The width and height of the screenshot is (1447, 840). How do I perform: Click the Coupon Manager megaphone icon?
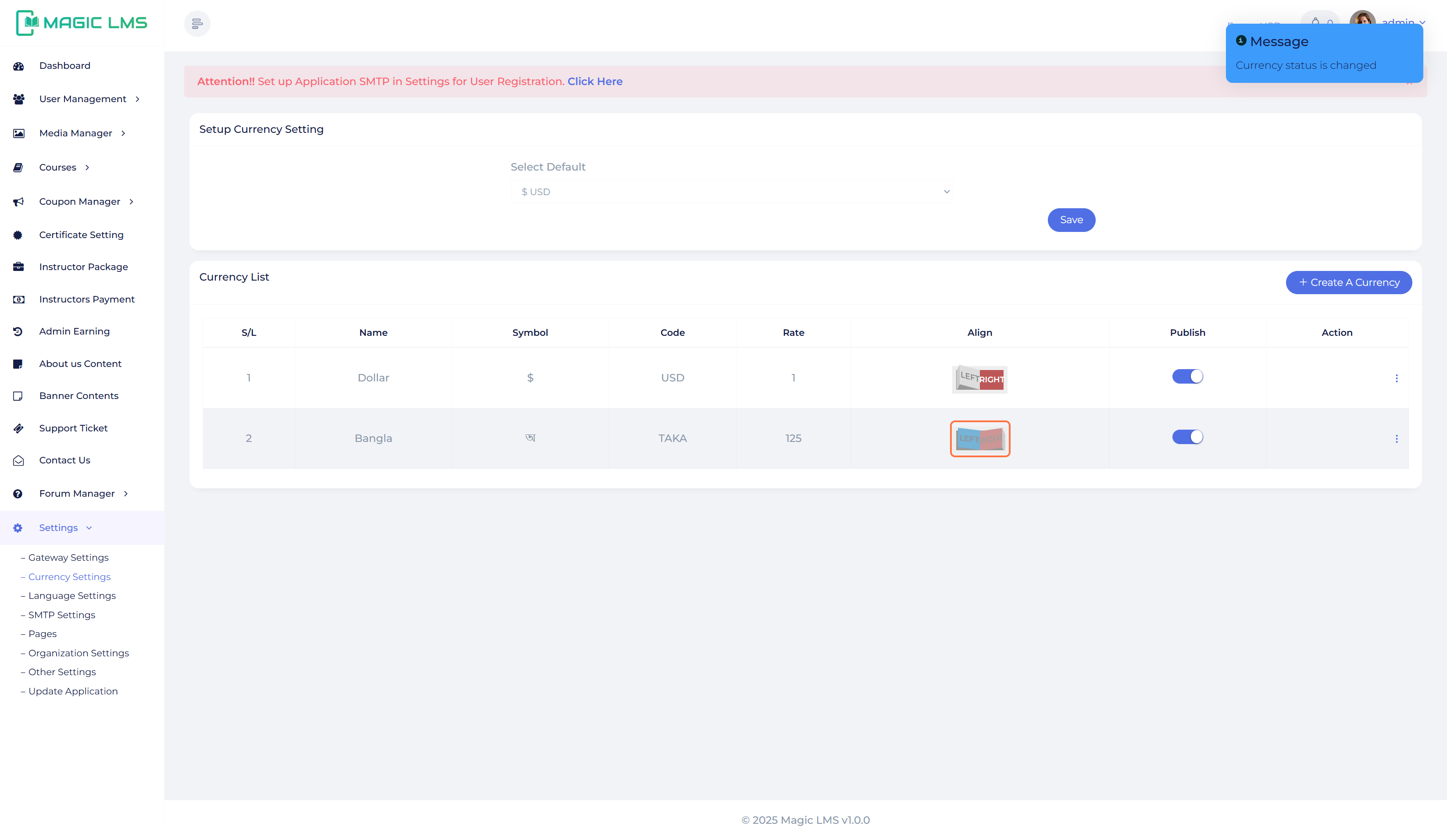[18, 201]
